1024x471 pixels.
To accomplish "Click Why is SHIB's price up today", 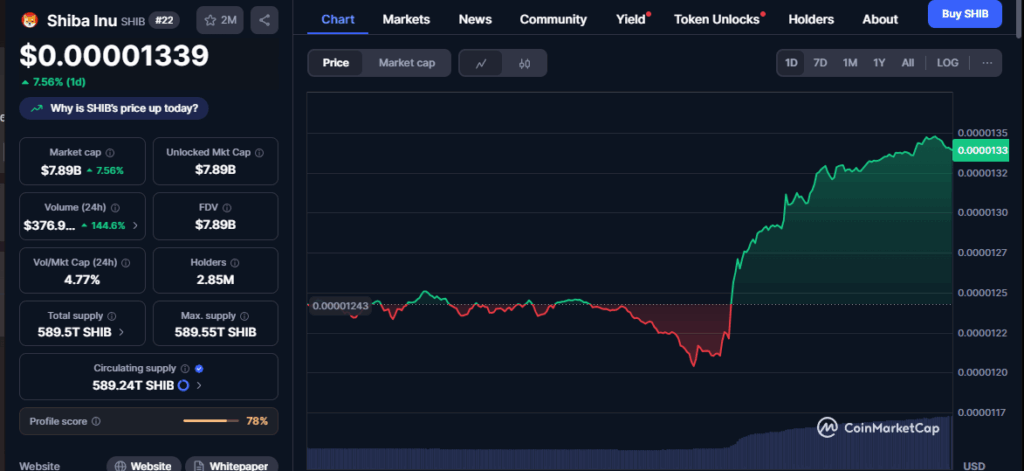I will pyautogui.click(x=114, y=108).
